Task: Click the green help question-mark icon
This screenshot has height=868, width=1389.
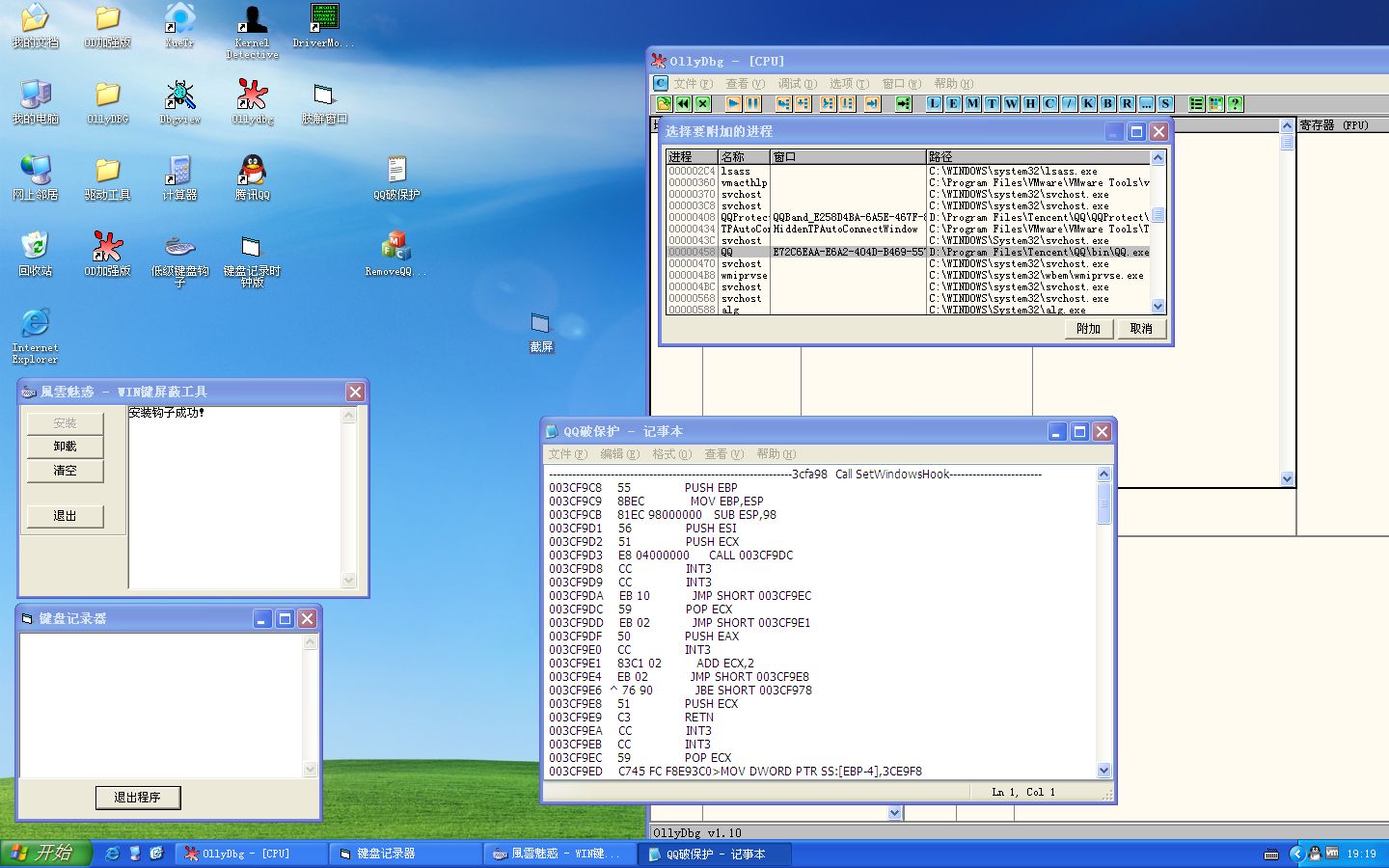Action: pyautogui.click(x=1235, y=103)
